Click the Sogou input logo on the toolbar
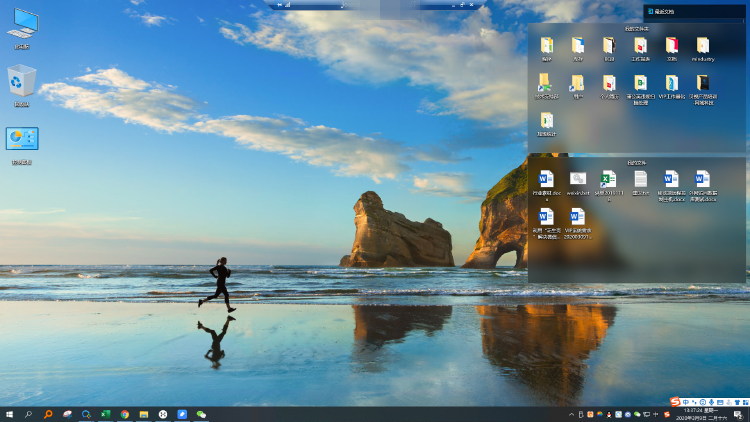 pyautogui.click(x=675, y=402)
